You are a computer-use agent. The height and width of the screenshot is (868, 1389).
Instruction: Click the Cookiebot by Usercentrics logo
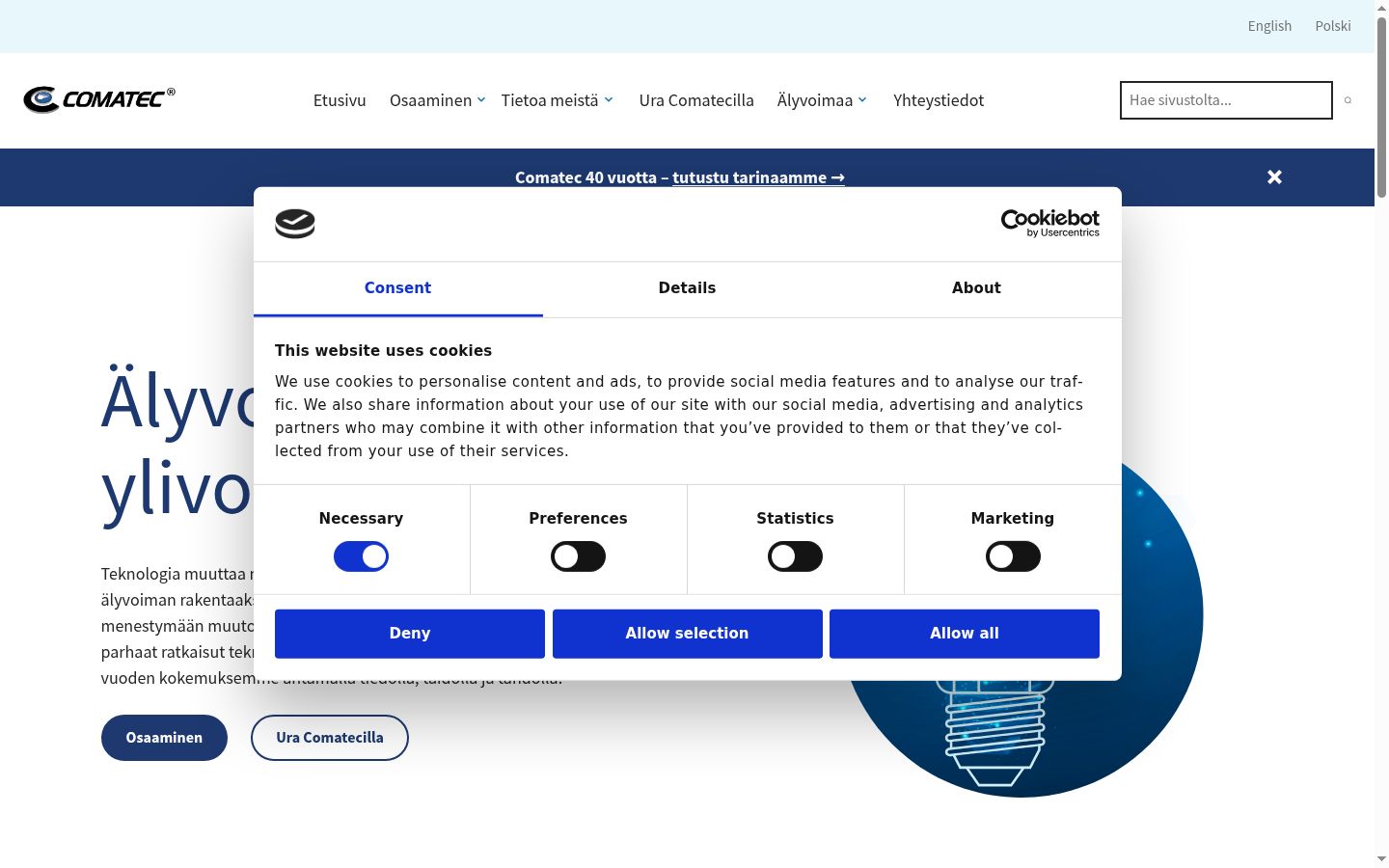1050,223
